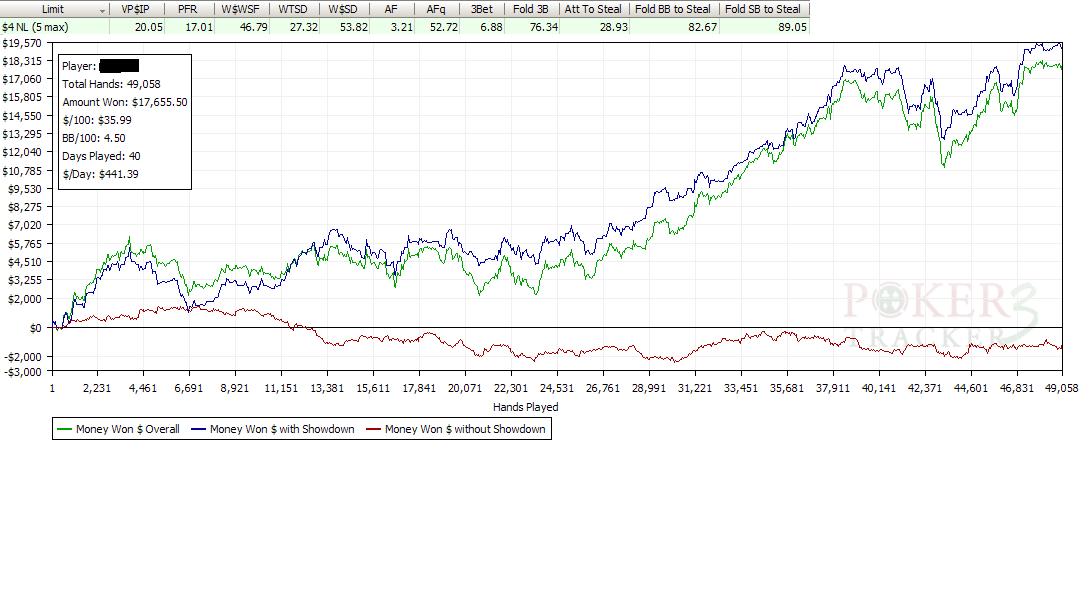The width and height of the screenshot is (1091, 614).
Task: Click the PFR column header
Action: [187, 9]
